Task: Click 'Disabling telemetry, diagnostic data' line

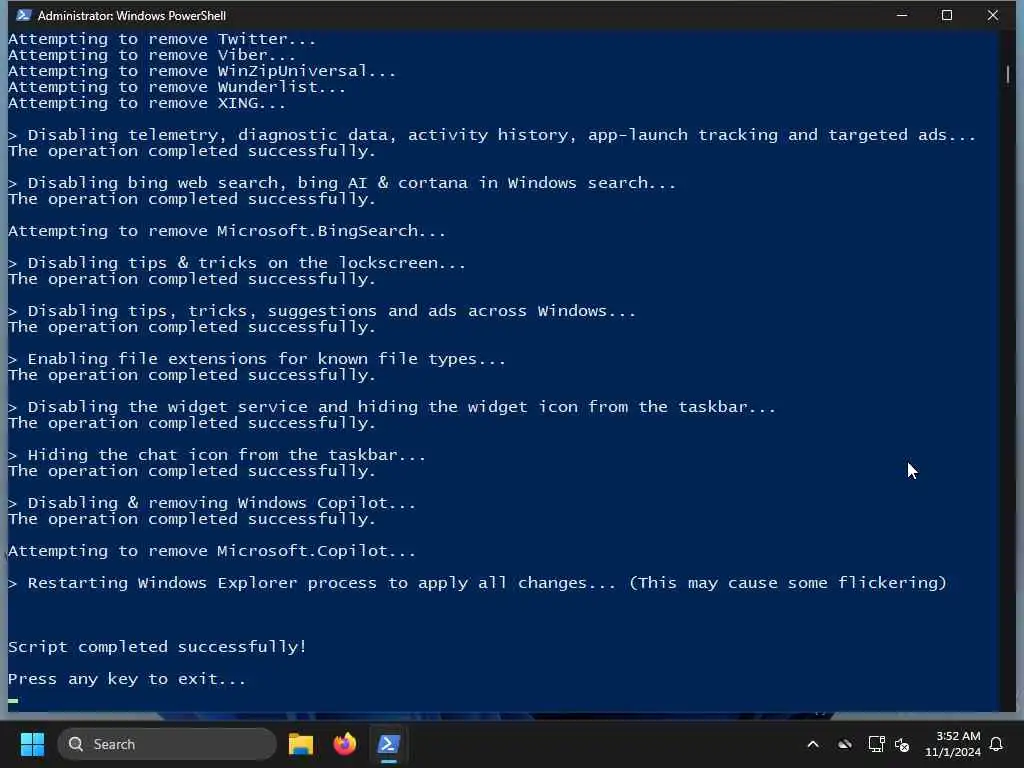Action: pyautogui.click(x=492, y=135)
